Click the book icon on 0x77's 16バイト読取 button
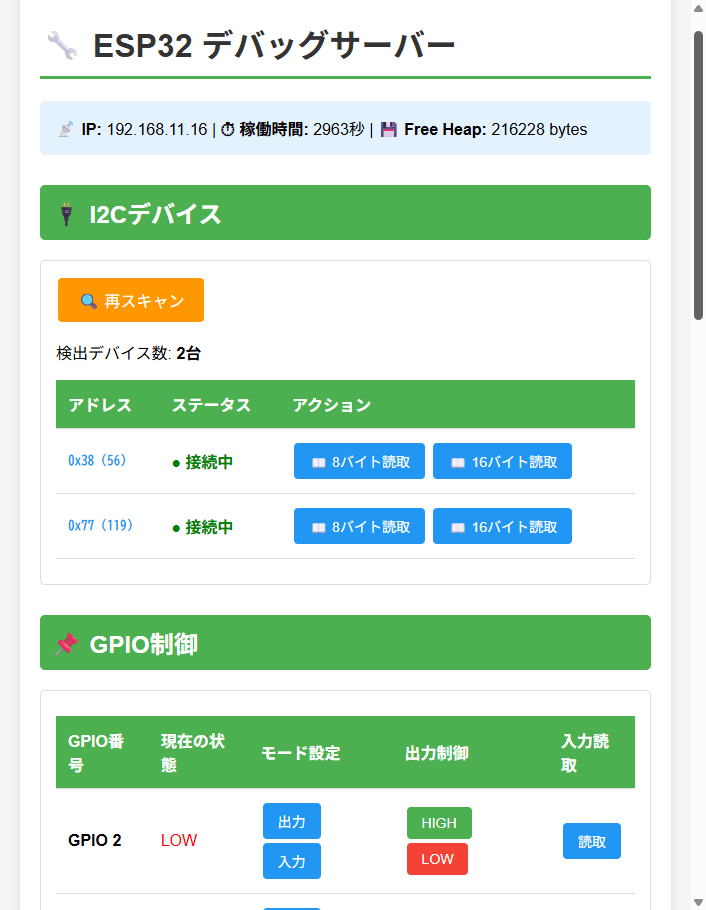The height and width of the screenshot is (910, 706). (457, 527)
